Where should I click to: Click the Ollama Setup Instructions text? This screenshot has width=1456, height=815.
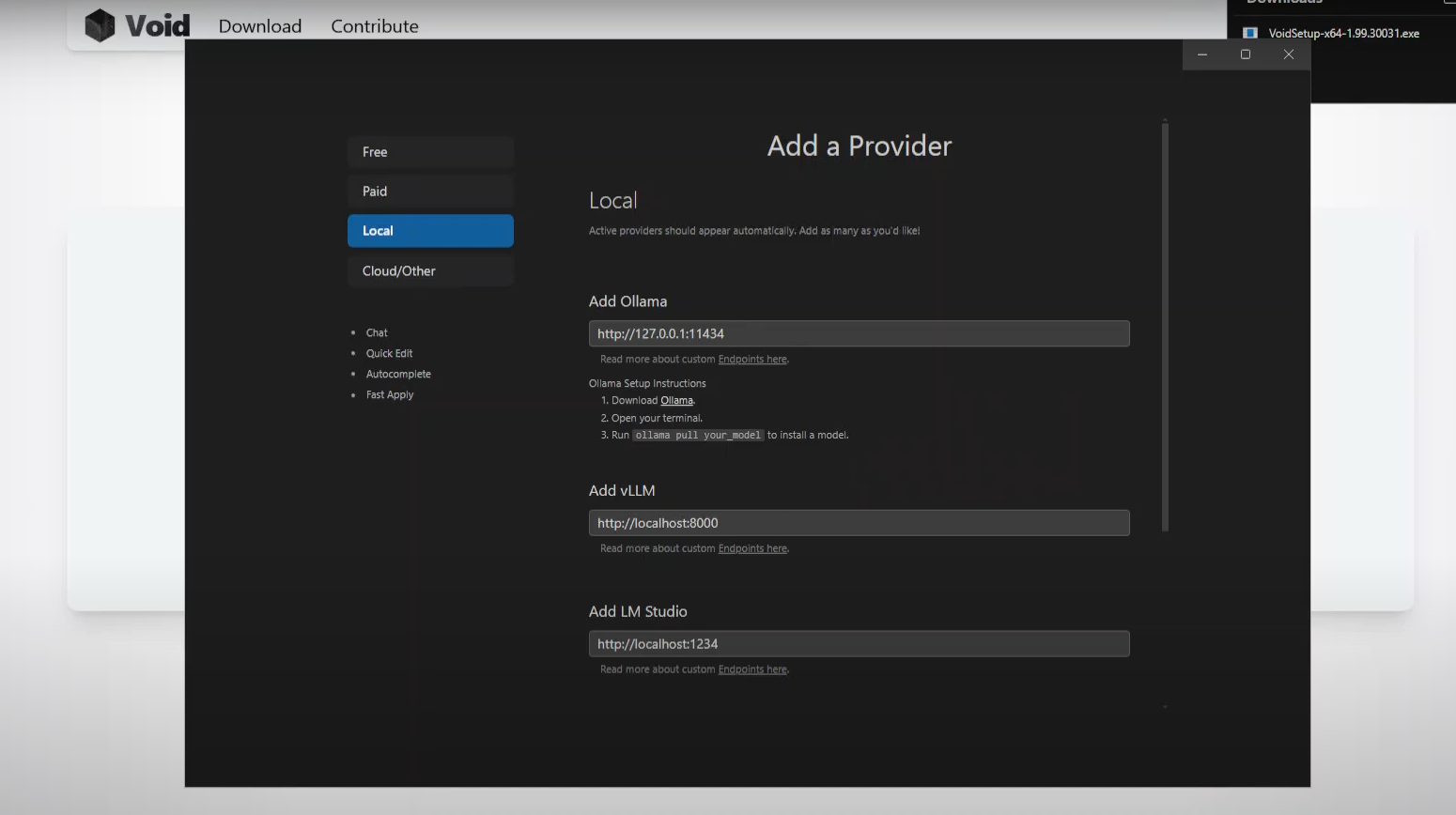647,384
